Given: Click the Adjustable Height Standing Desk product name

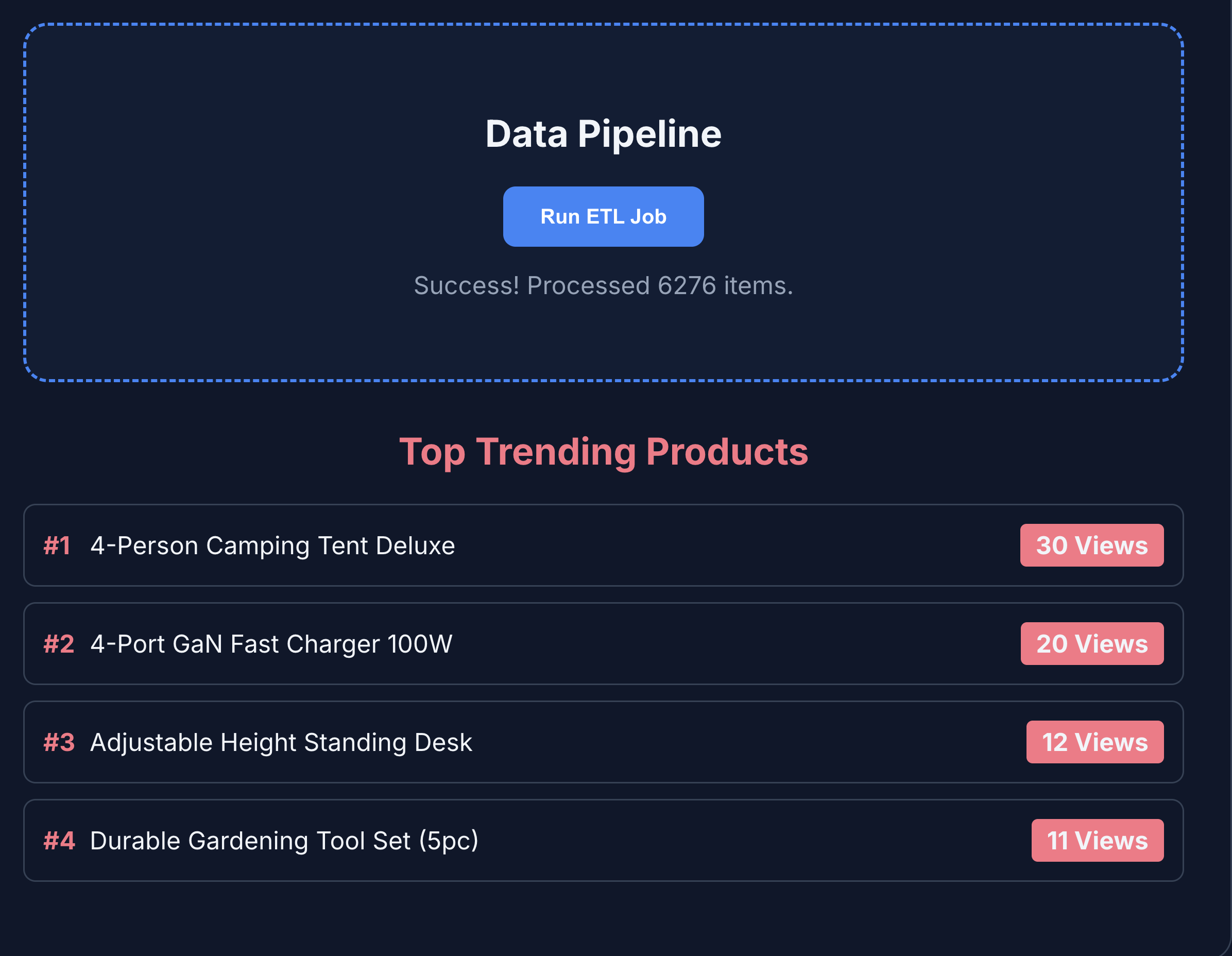Looking at the screenshot, I should [x=281, y=742].
